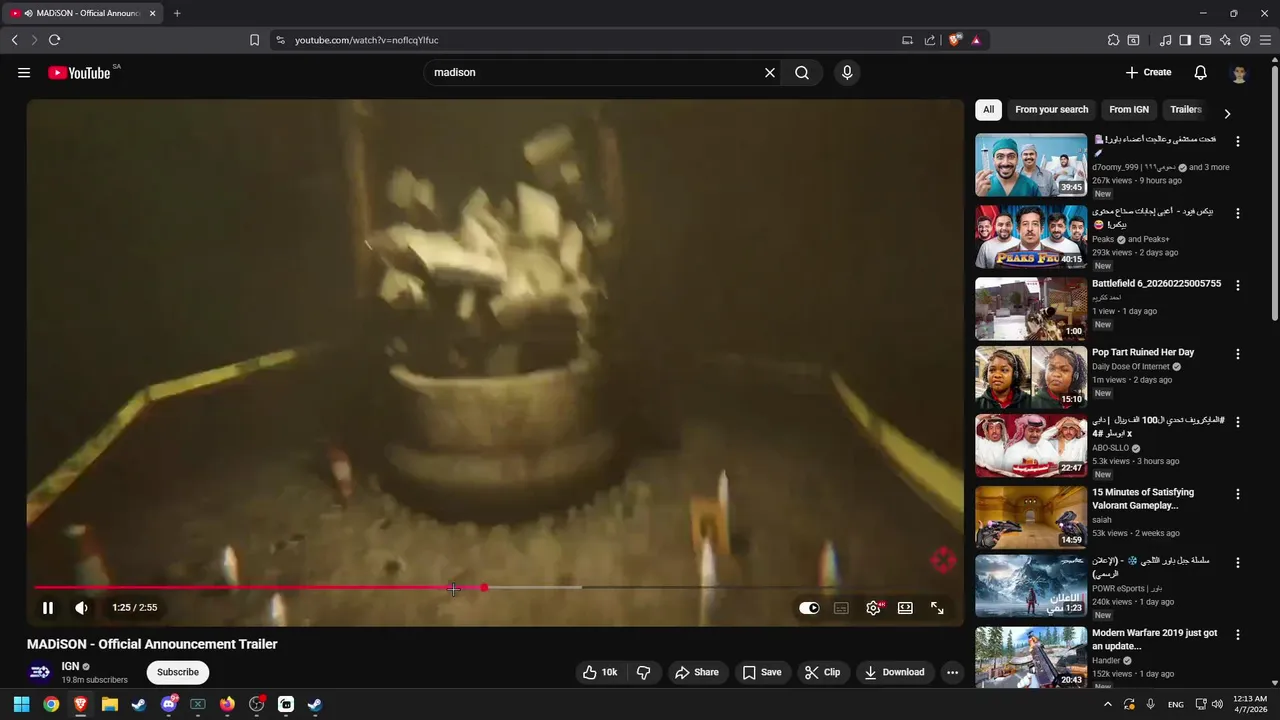
Task: Pause the video playback
Action: 48,607
